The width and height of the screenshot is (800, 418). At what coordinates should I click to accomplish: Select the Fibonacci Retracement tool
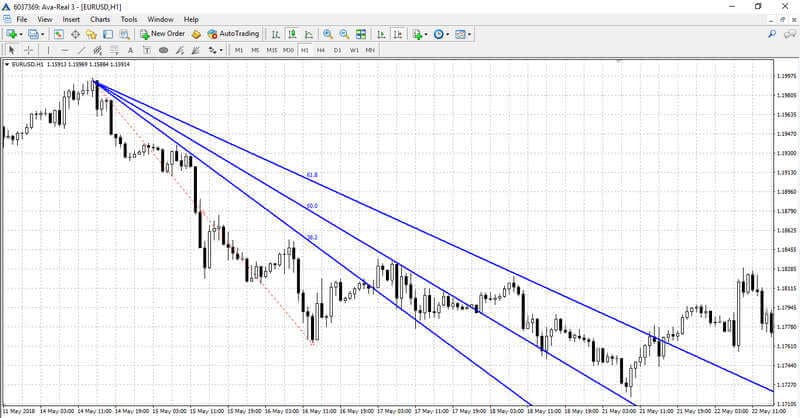point(114,50)
